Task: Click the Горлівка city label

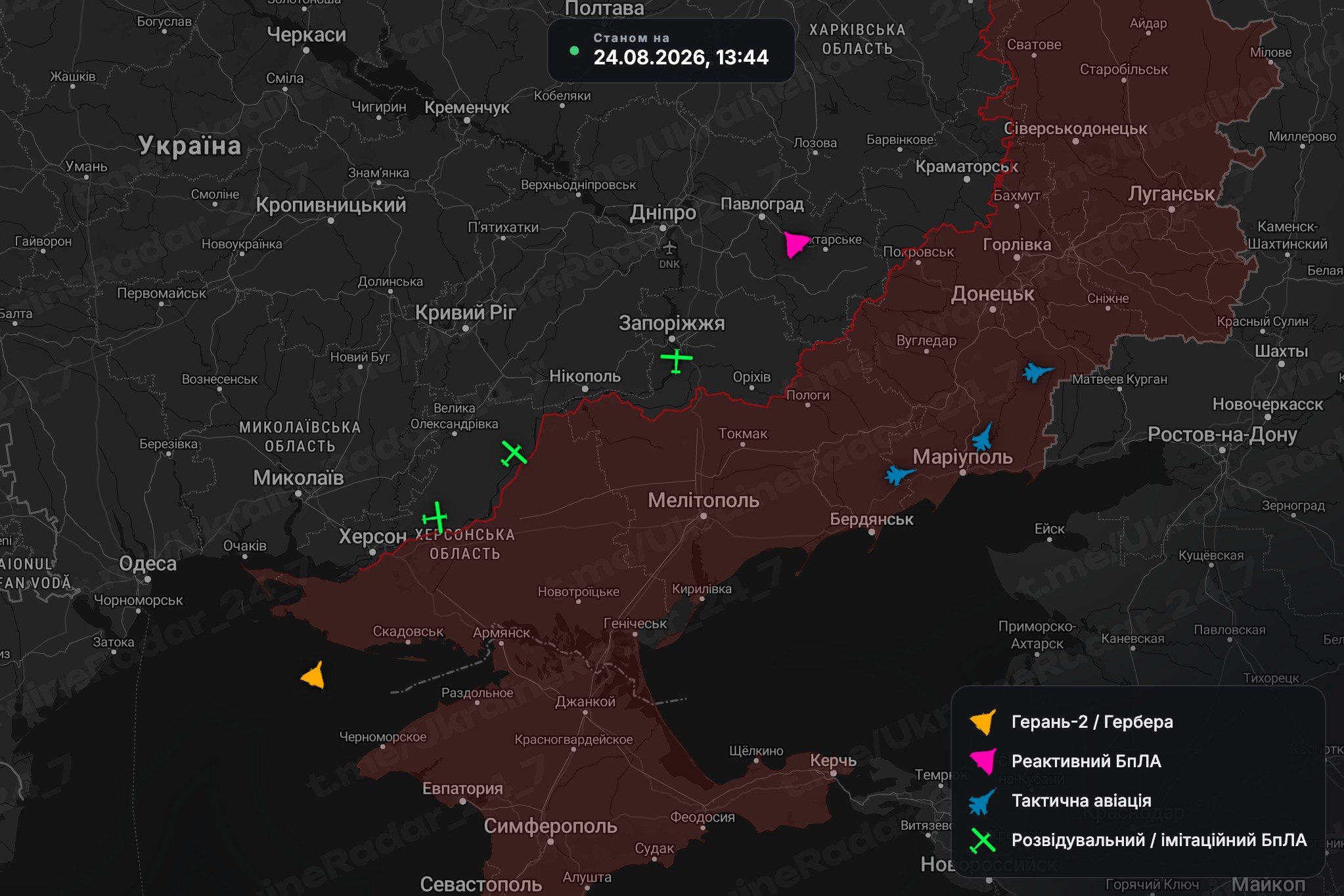Action: [1017, 245]
